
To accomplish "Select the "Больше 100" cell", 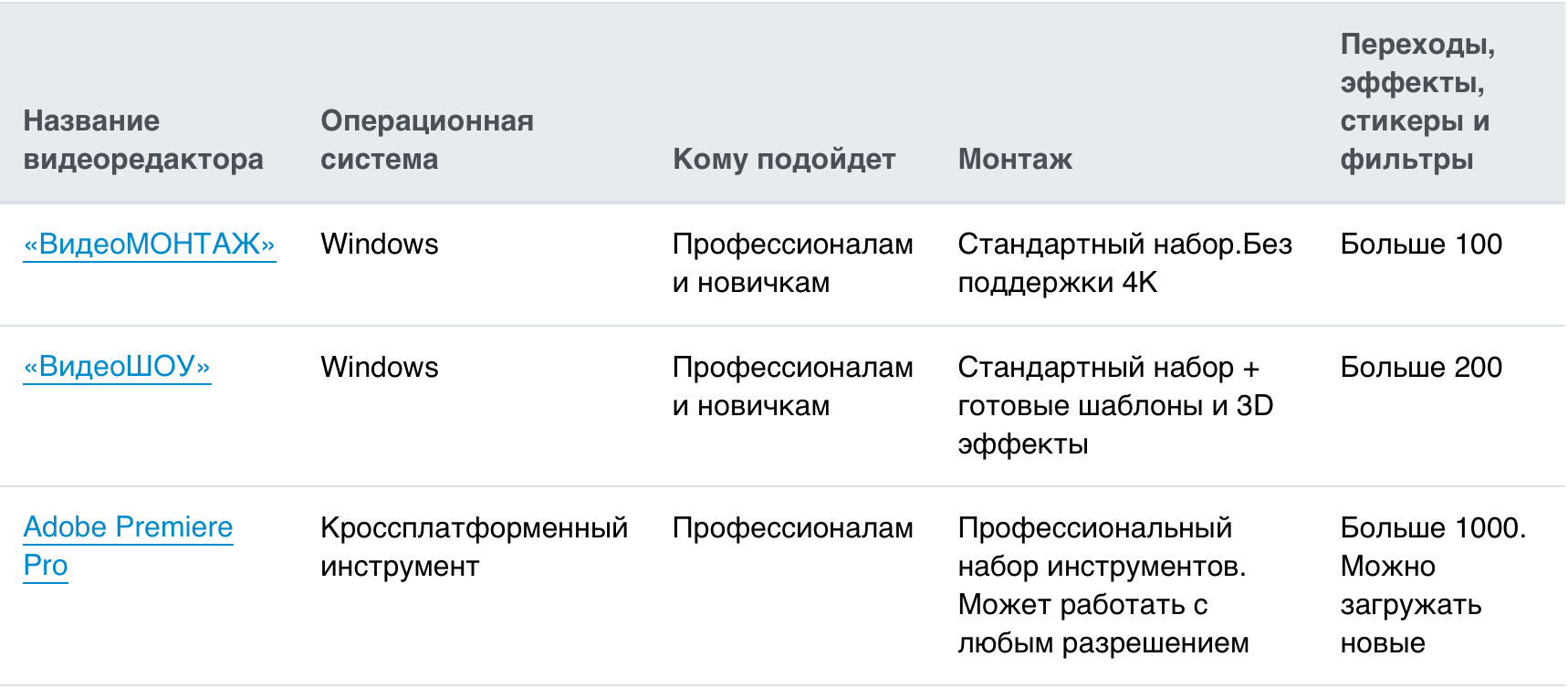I will point(1421,245).
